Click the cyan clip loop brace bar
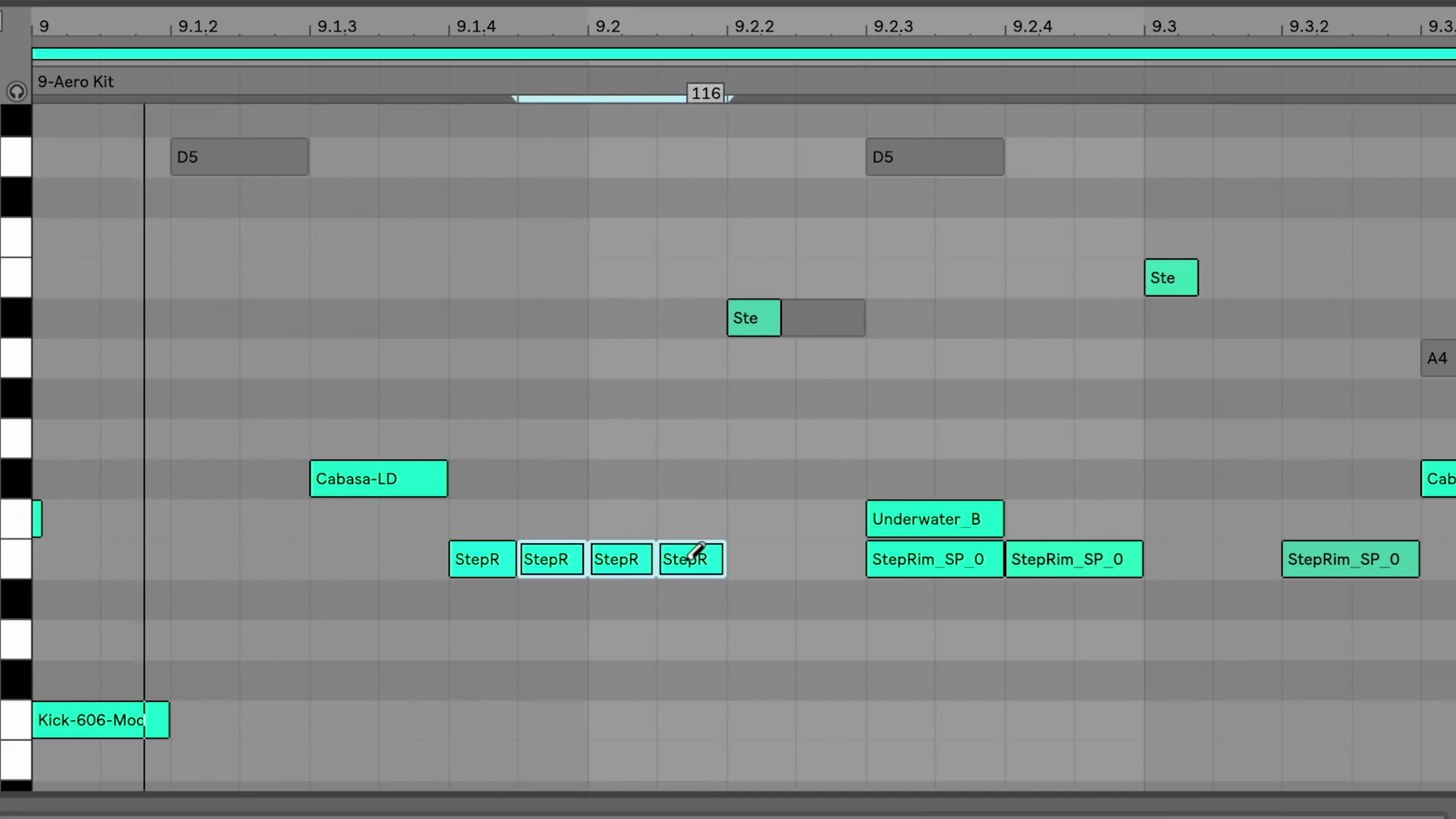This screenshot has height=819, width=1456. (744, 54)
